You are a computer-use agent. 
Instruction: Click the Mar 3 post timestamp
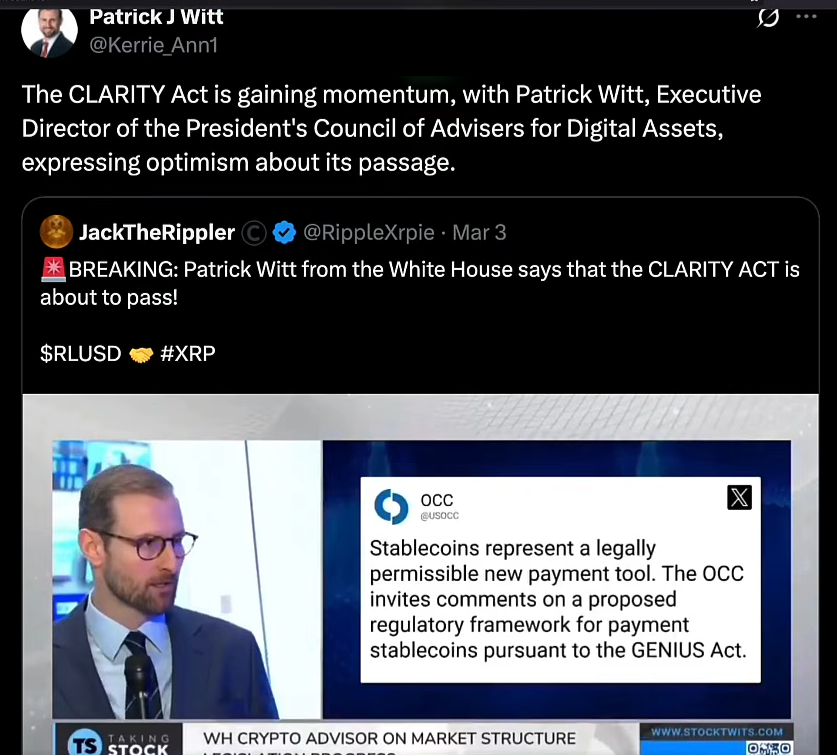click(479, 233)
